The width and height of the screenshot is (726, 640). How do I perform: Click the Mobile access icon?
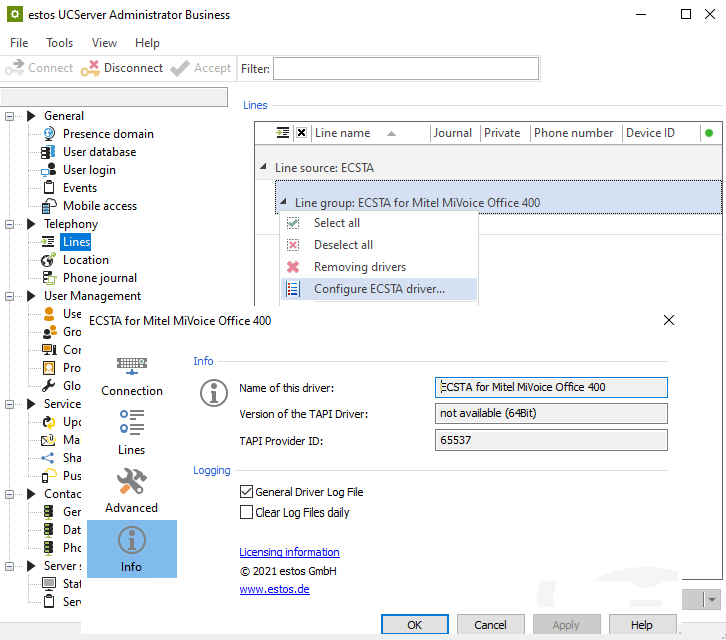click(48, 206)
